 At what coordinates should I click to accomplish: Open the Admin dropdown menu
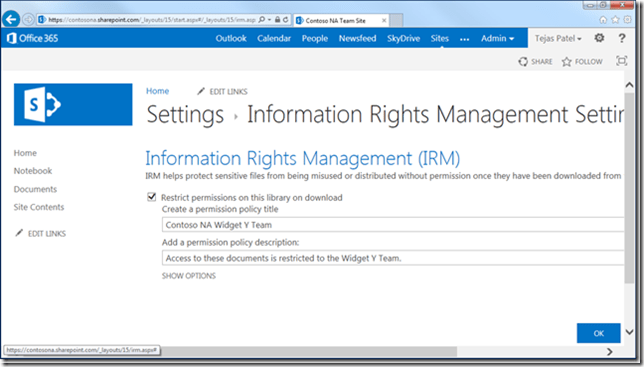497,38
